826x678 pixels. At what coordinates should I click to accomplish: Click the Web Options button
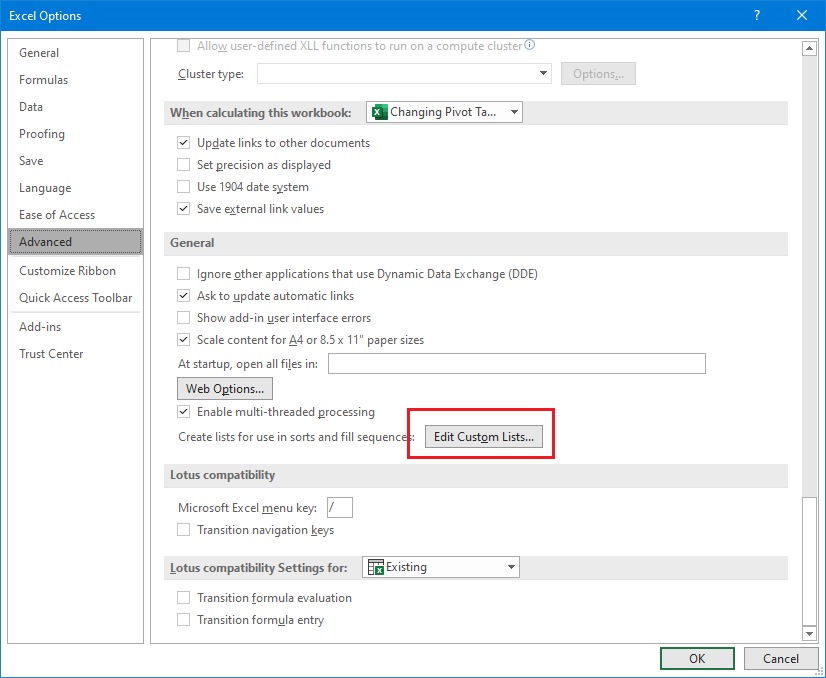225,389
